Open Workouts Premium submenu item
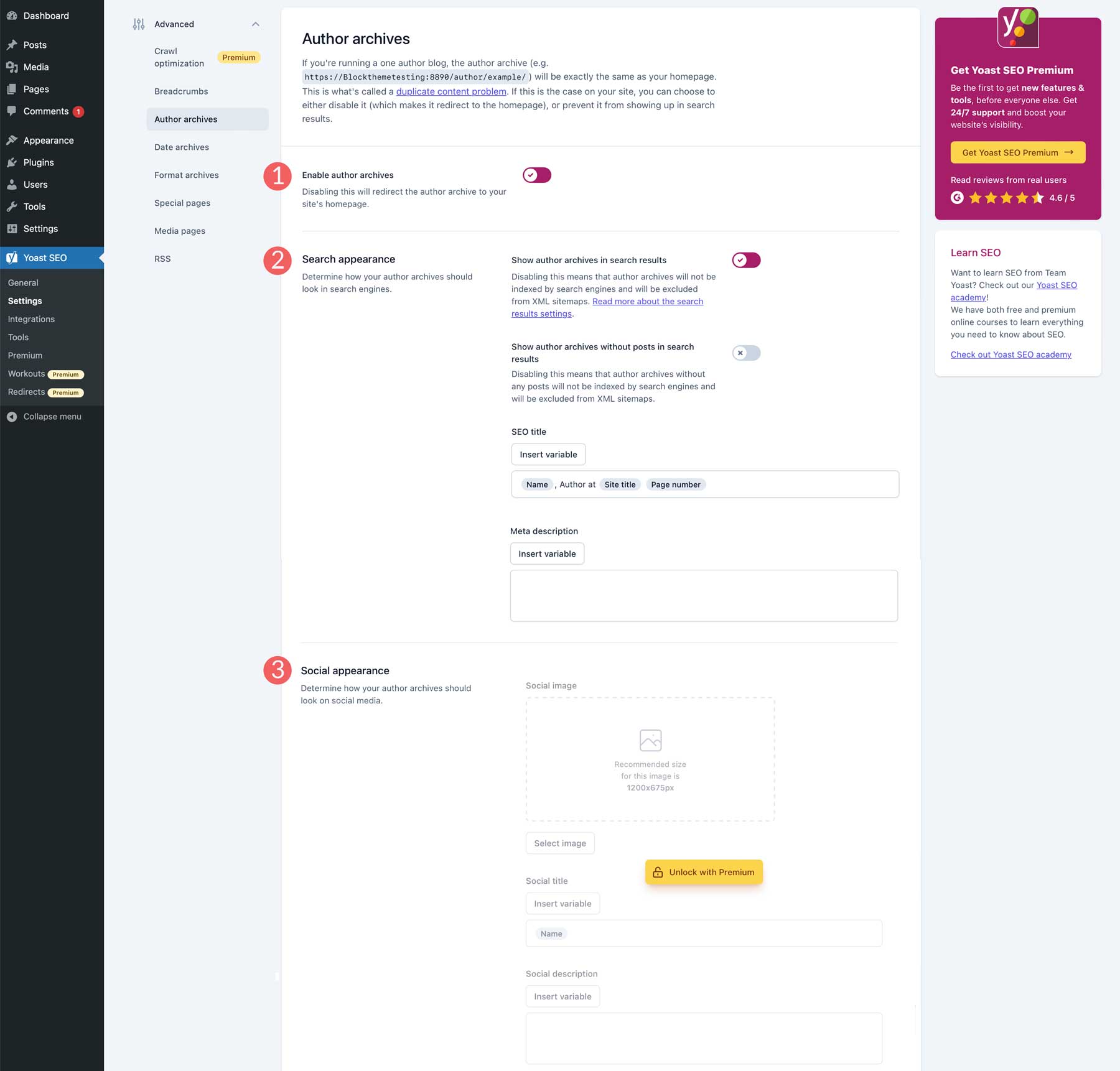Viewport: 1120px width, 1071px height. [x=45, y=374]
